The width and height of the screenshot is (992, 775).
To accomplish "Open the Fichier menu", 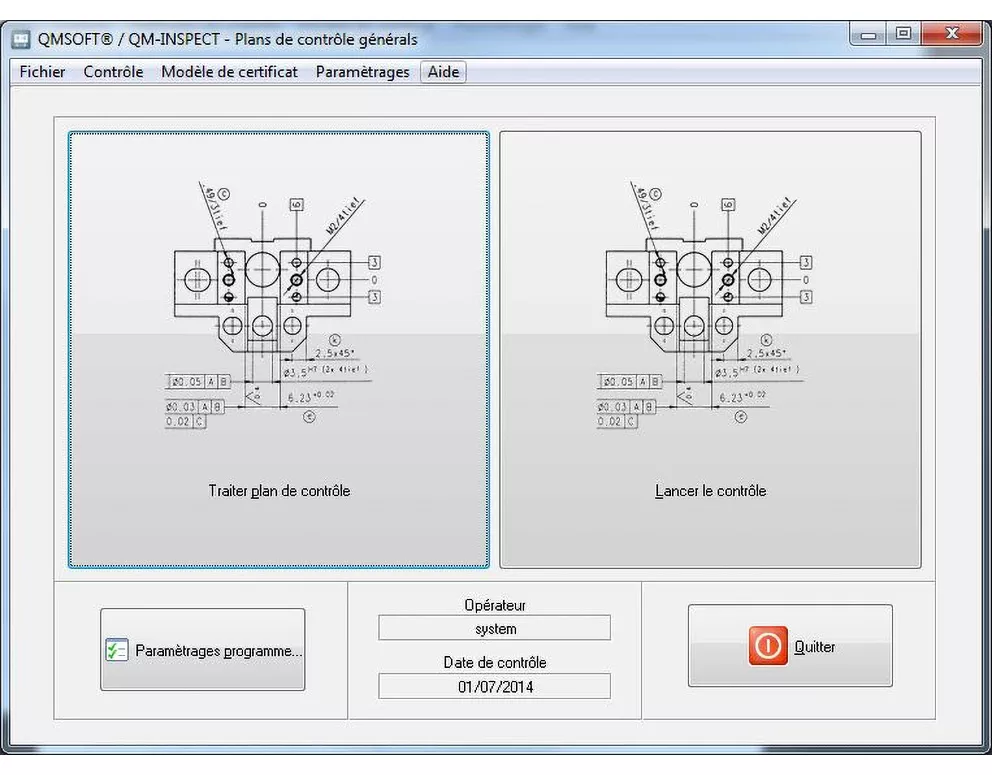I will tap(42, 72).
